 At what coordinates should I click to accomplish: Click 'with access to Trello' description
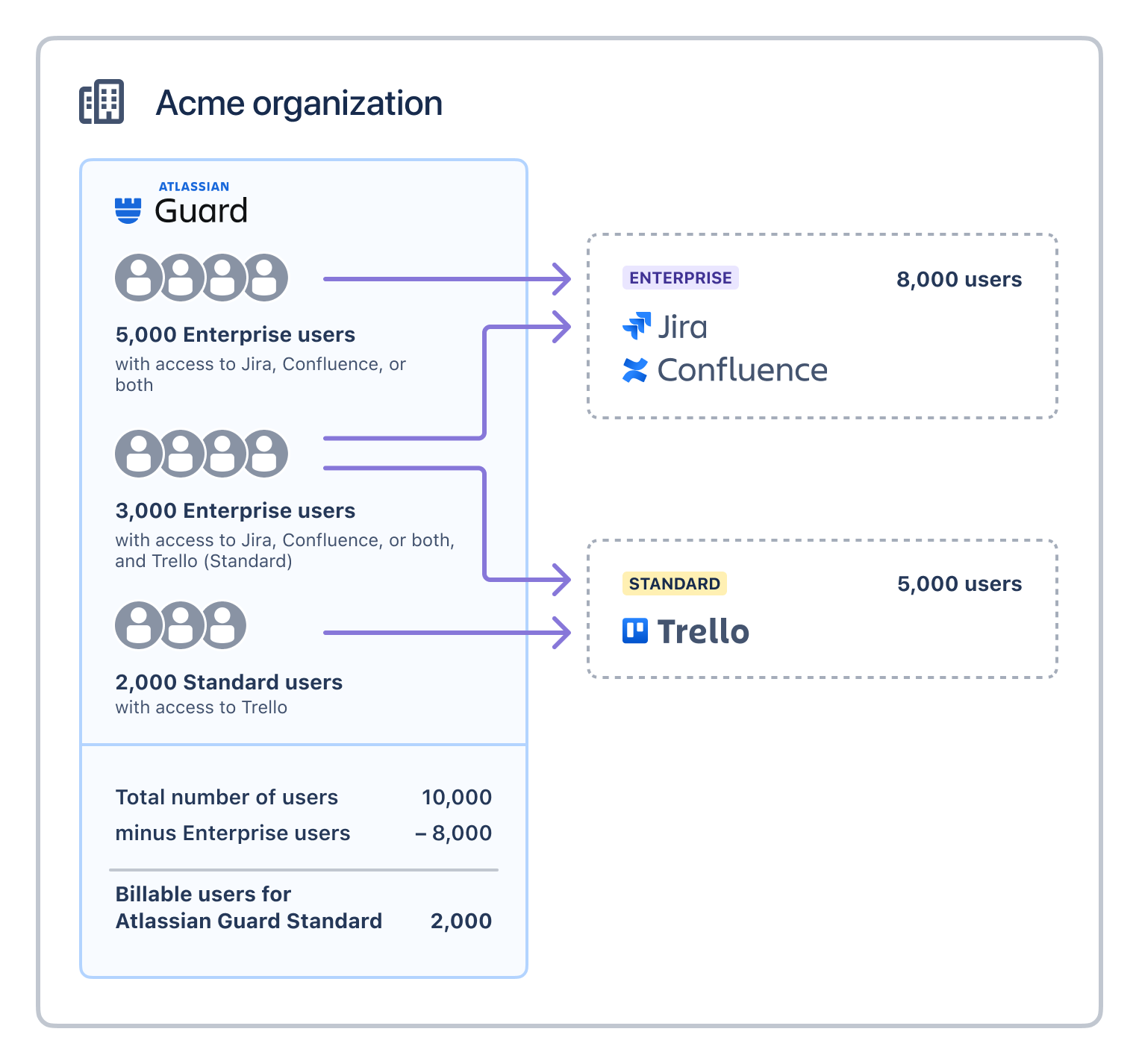coord(202,707)
